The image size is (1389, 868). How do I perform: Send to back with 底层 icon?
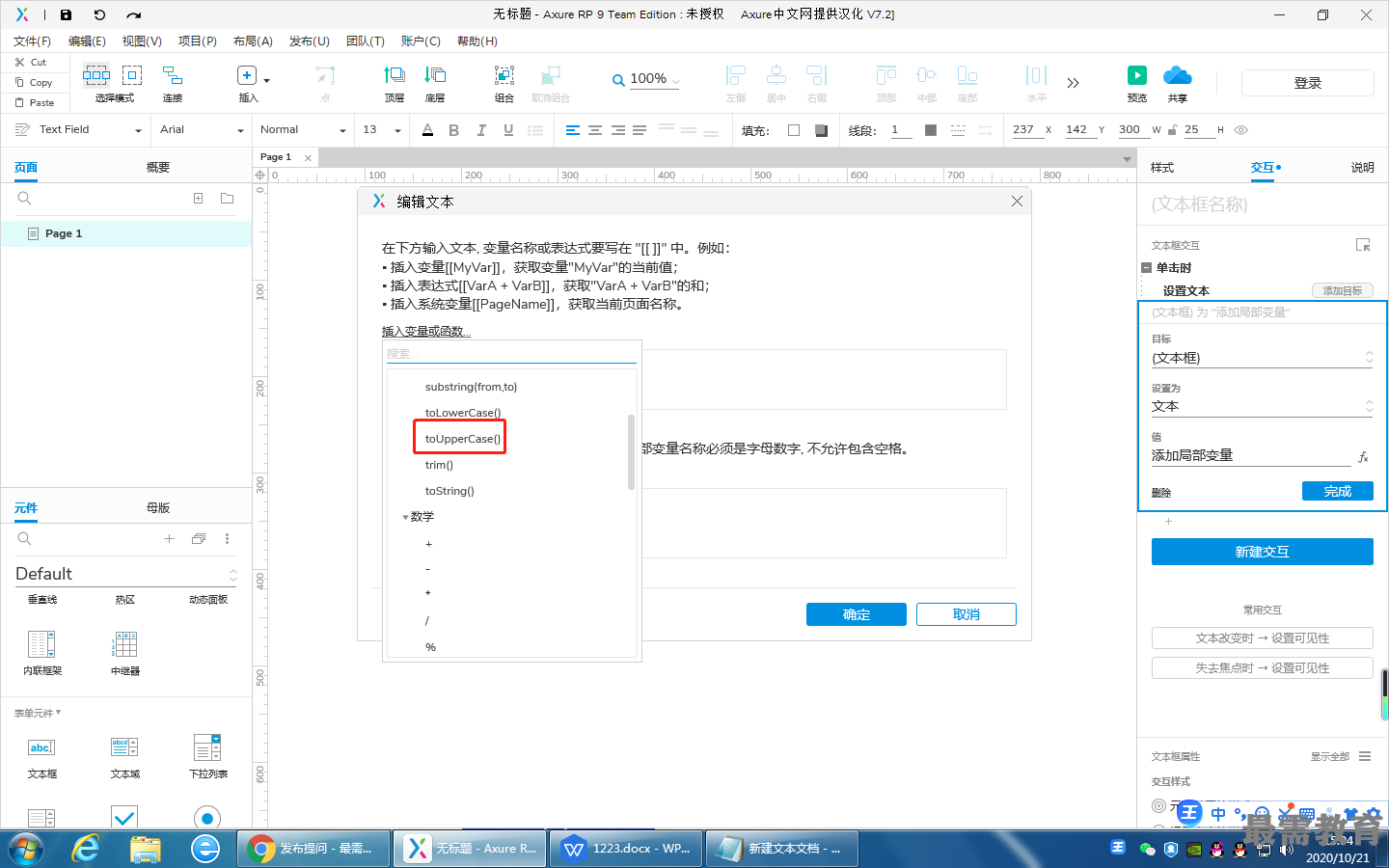click(x=435, y=75)
